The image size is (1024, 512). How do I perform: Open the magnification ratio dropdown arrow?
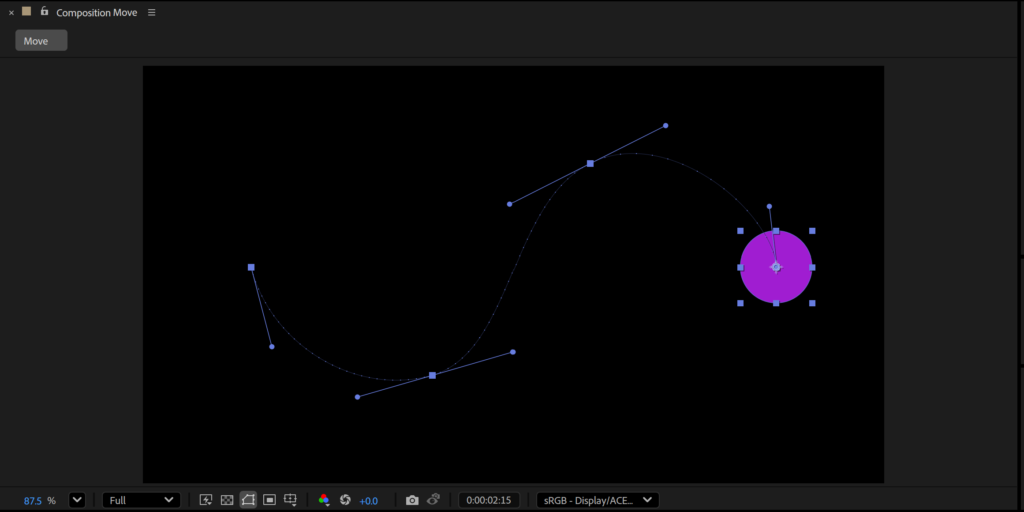pos(77,500)
